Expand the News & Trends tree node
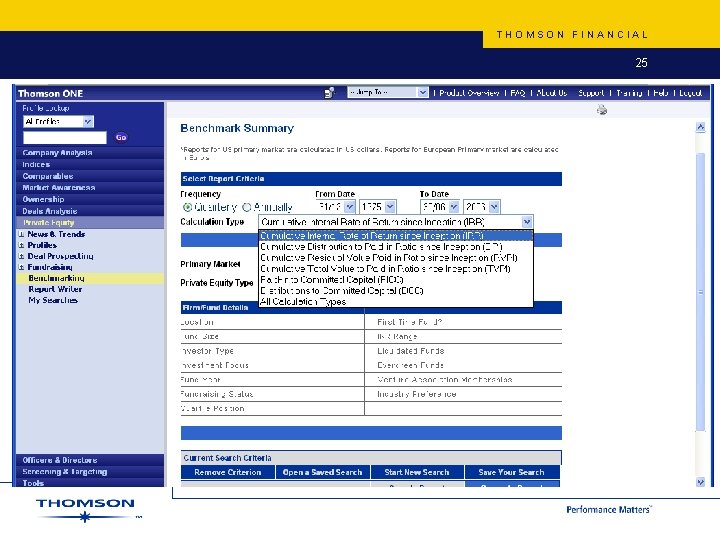 pyautogui.click(x=21, y=234)
